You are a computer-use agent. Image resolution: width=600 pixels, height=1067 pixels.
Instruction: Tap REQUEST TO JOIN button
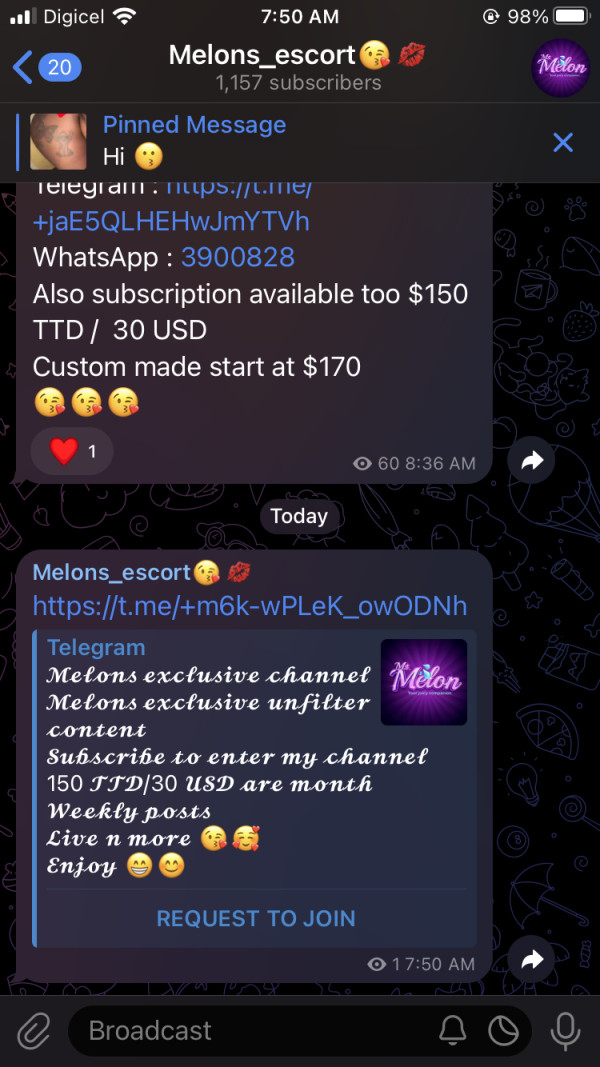point(256,918)
